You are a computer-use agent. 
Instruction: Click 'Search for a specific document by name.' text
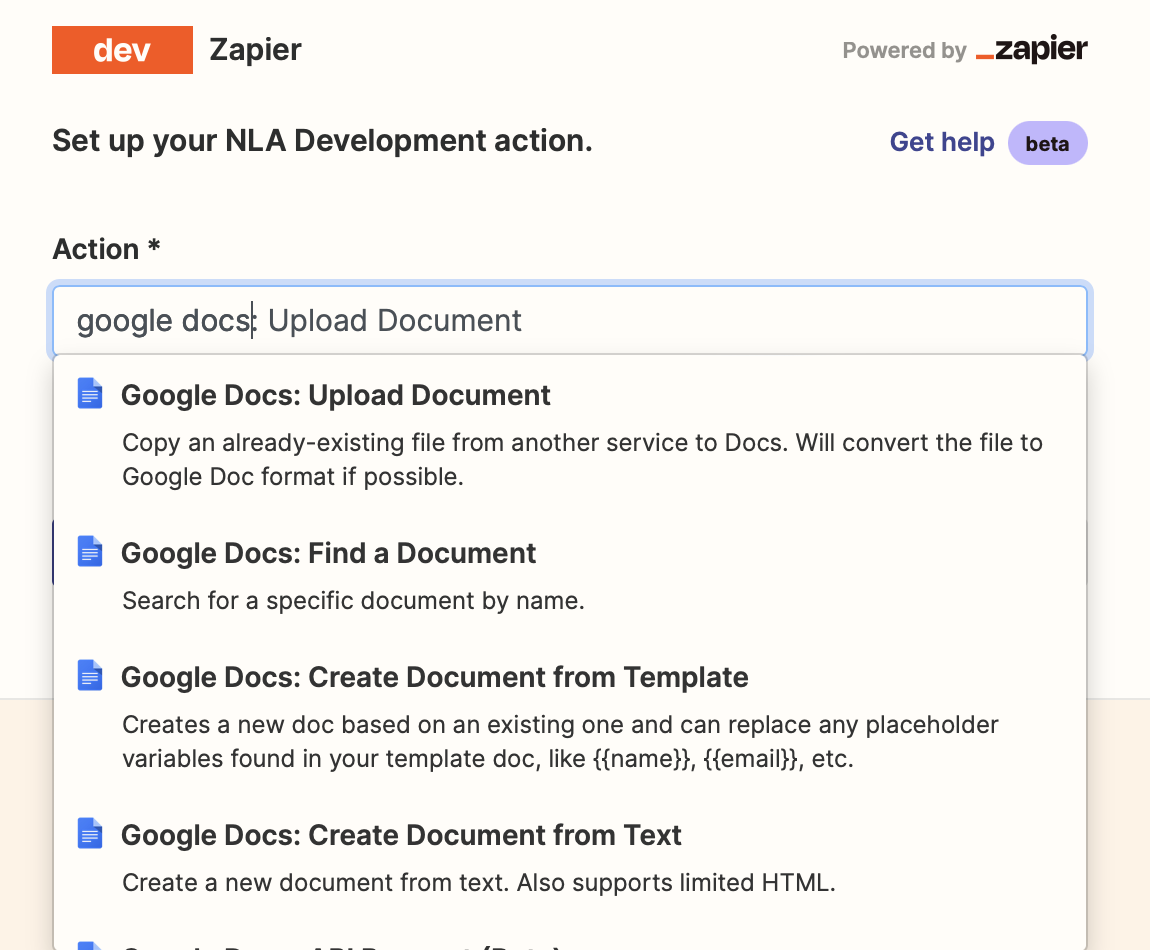pyautogui.click(x=354, y=601)
